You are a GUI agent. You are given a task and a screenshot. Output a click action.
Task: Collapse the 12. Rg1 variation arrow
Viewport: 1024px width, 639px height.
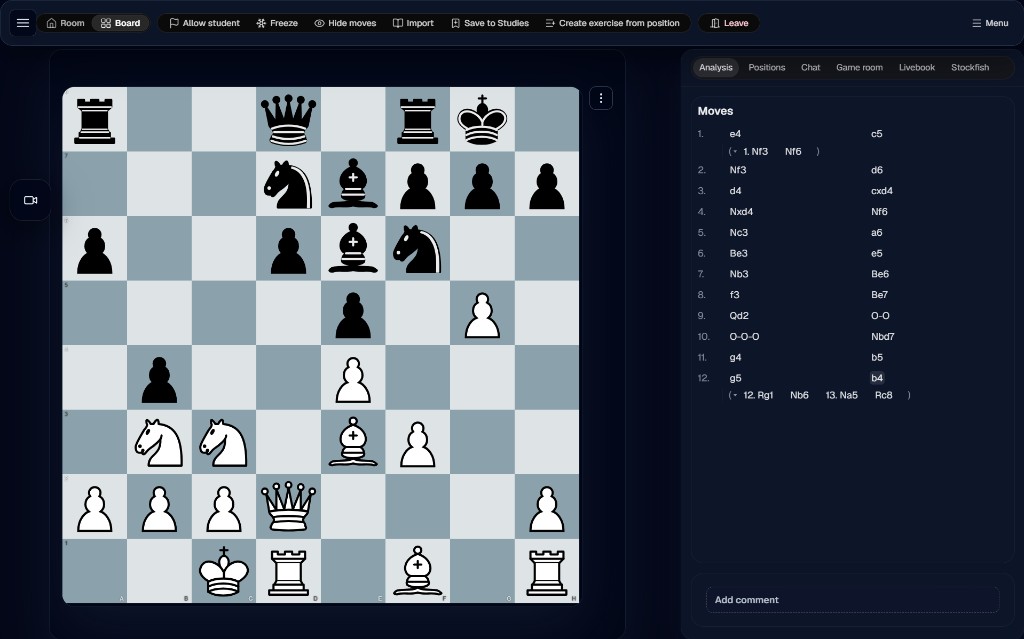pos(735,395)
